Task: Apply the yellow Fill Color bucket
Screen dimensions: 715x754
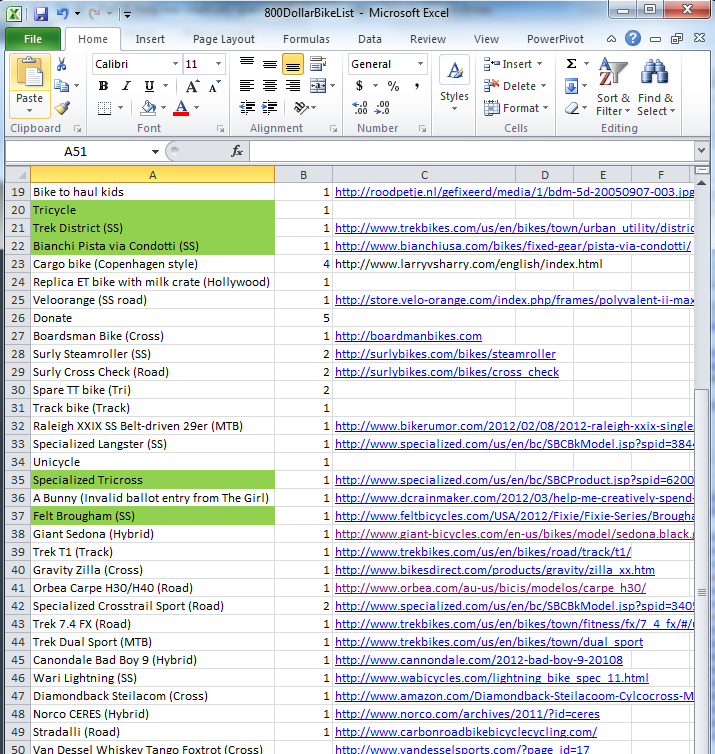Action: pyautogui.click(x=148, y=108)
